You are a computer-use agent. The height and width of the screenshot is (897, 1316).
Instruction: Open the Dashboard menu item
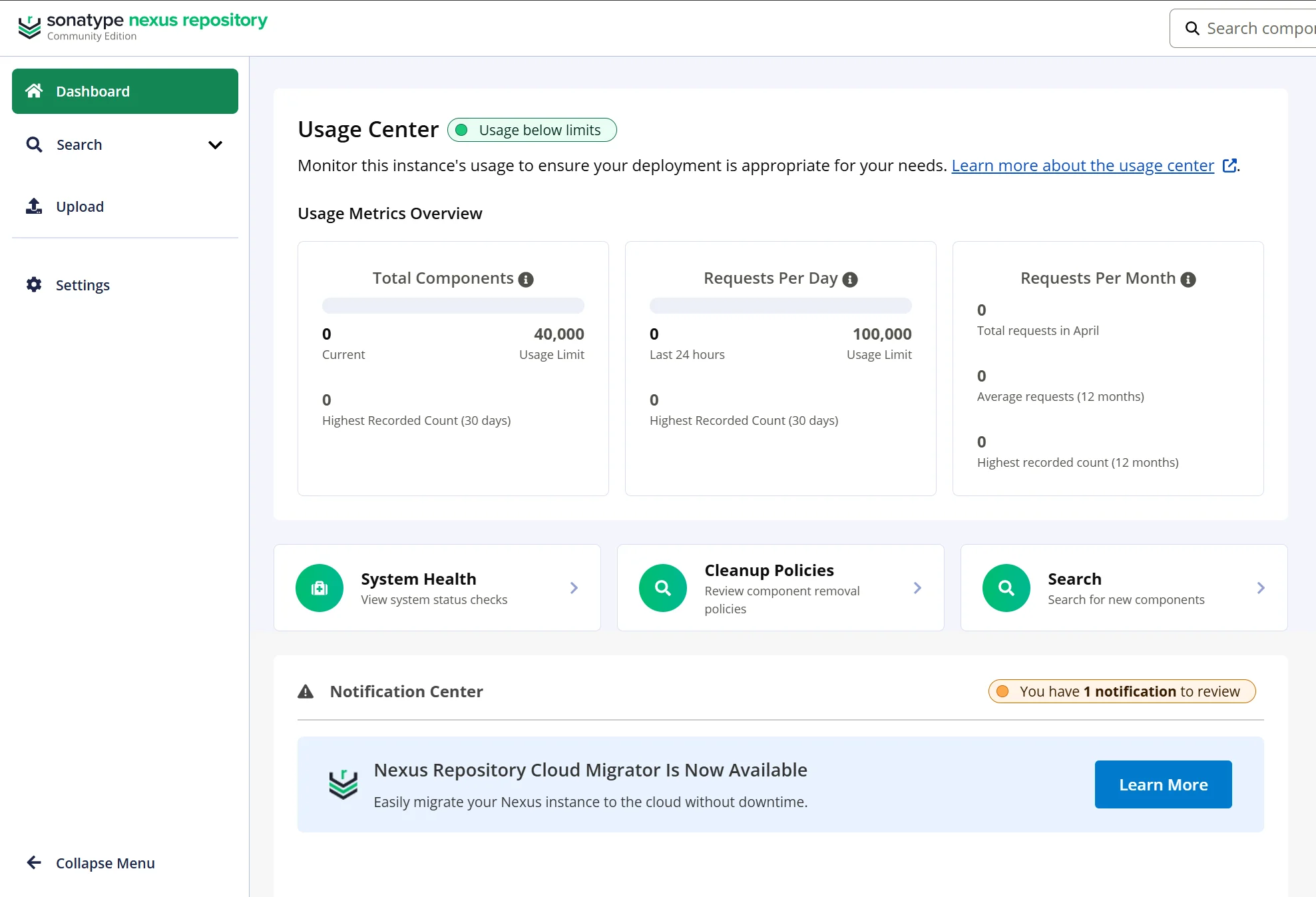[125, 91]
